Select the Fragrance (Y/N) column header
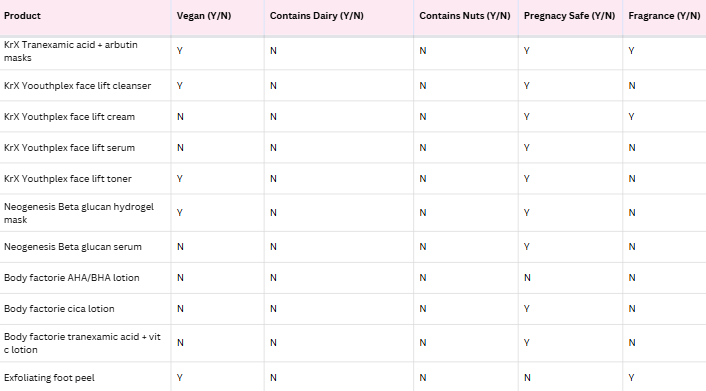Image resolution: width=706 pixels, height=391 pixels. point(664,16)
